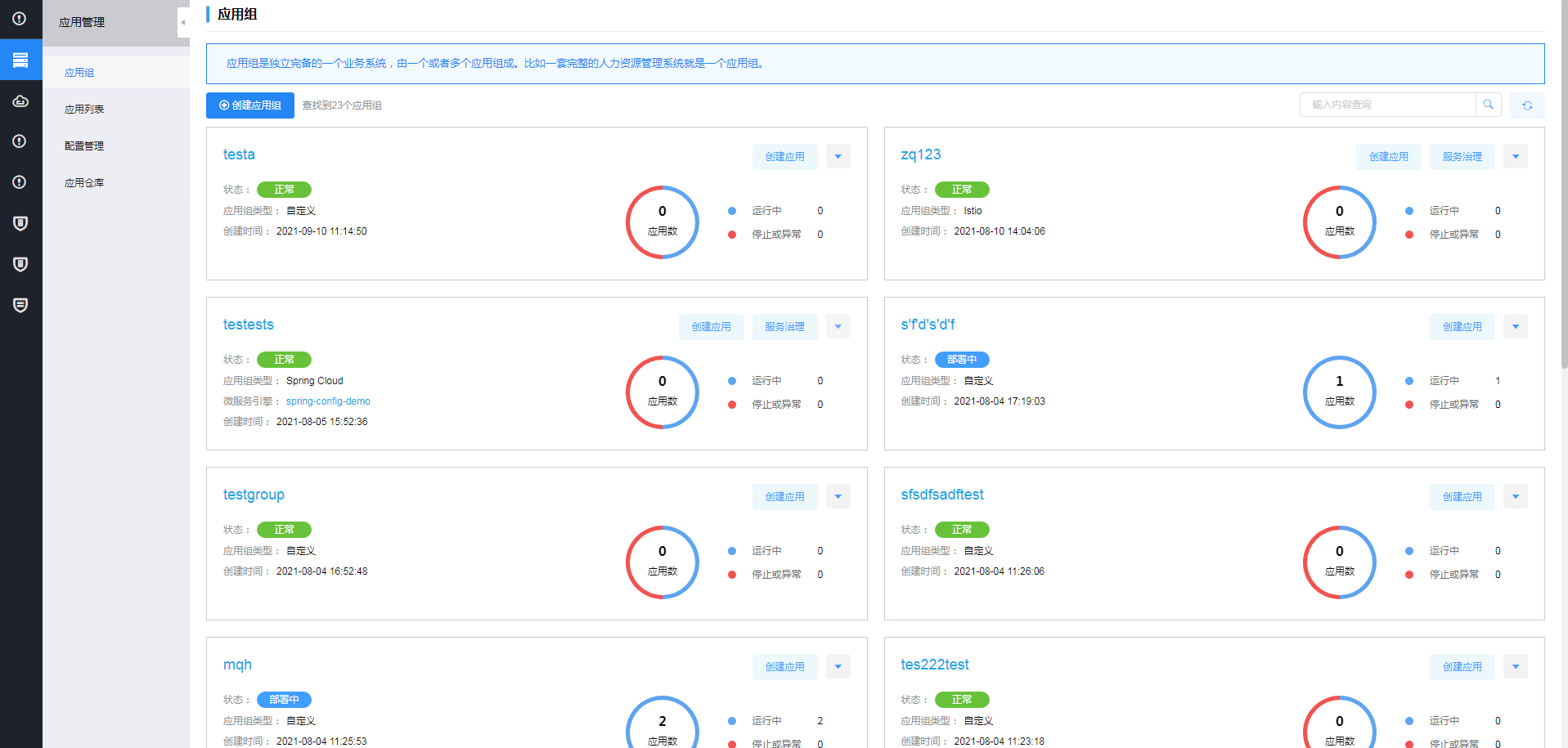Refresh the application group list

tap(1527, 105)
